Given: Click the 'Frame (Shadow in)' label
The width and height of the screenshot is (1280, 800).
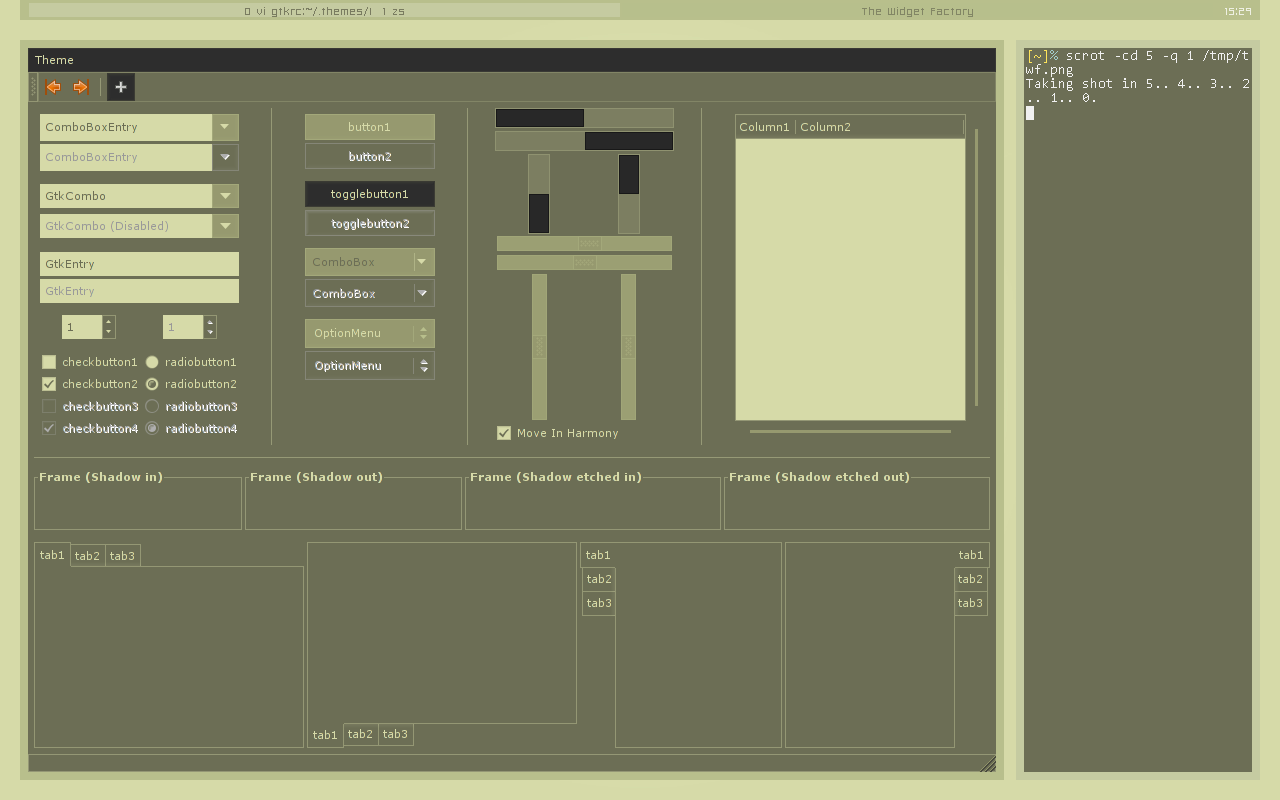Looking at the screenshot, I should click(101, 477).
